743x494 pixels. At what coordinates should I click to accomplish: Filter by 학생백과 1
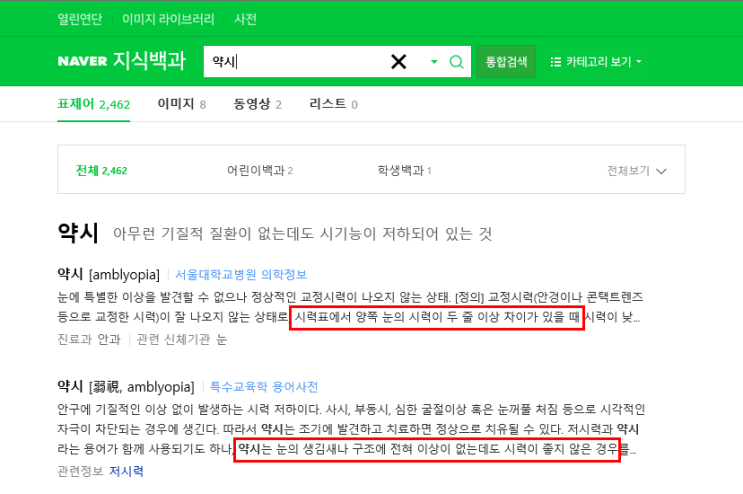(404, 171)
